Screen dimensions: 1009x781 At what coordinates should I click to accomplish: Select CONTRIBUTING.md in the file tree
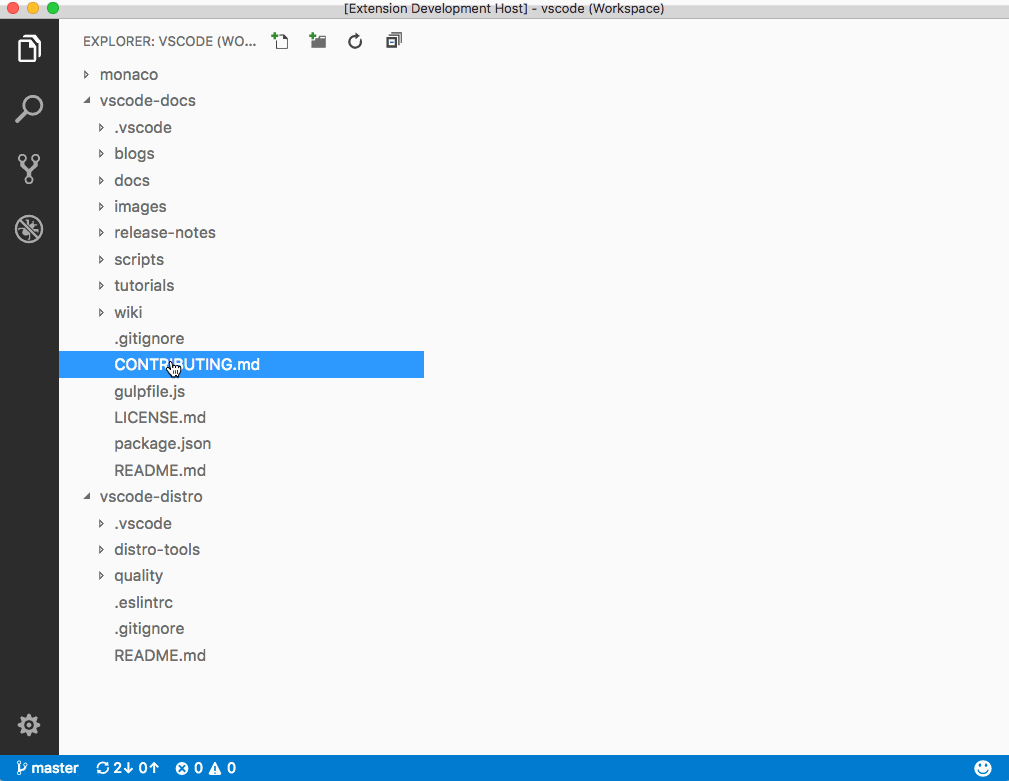click(x=186, y=364)
